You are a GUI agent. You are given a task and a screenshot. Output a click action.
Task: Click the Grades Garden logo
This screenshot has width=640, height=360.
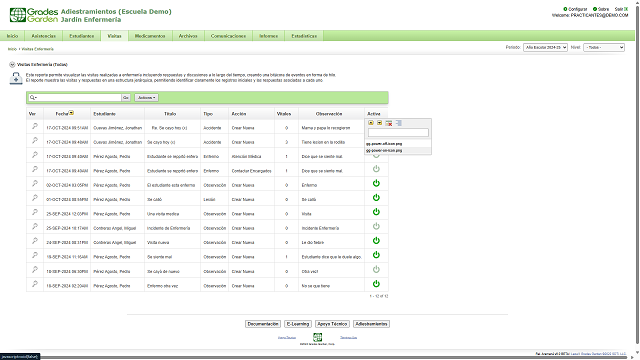pos(33,15)
